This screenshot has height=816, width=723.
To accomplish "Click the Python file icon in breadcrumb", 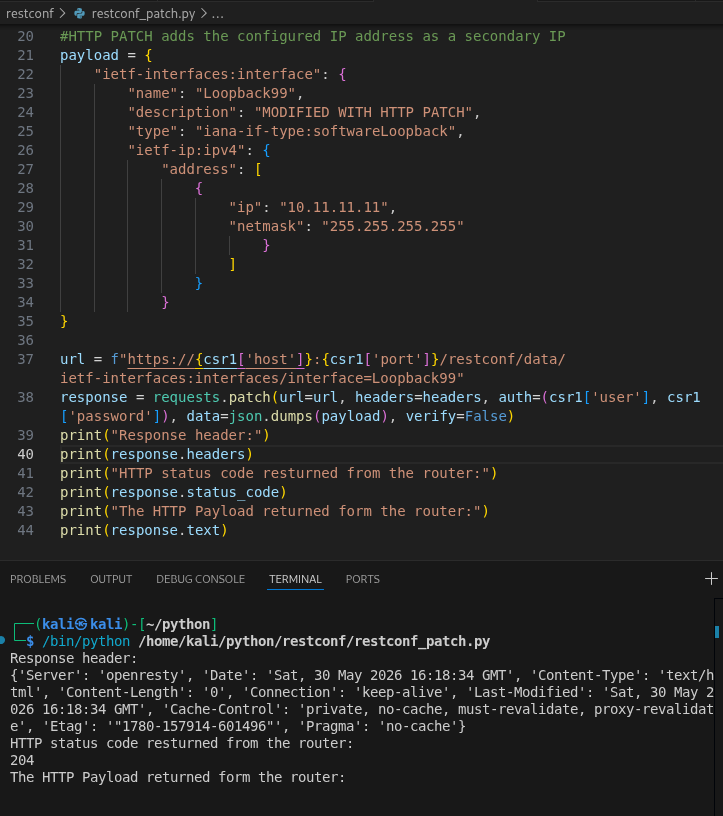I will coord(80,14).
